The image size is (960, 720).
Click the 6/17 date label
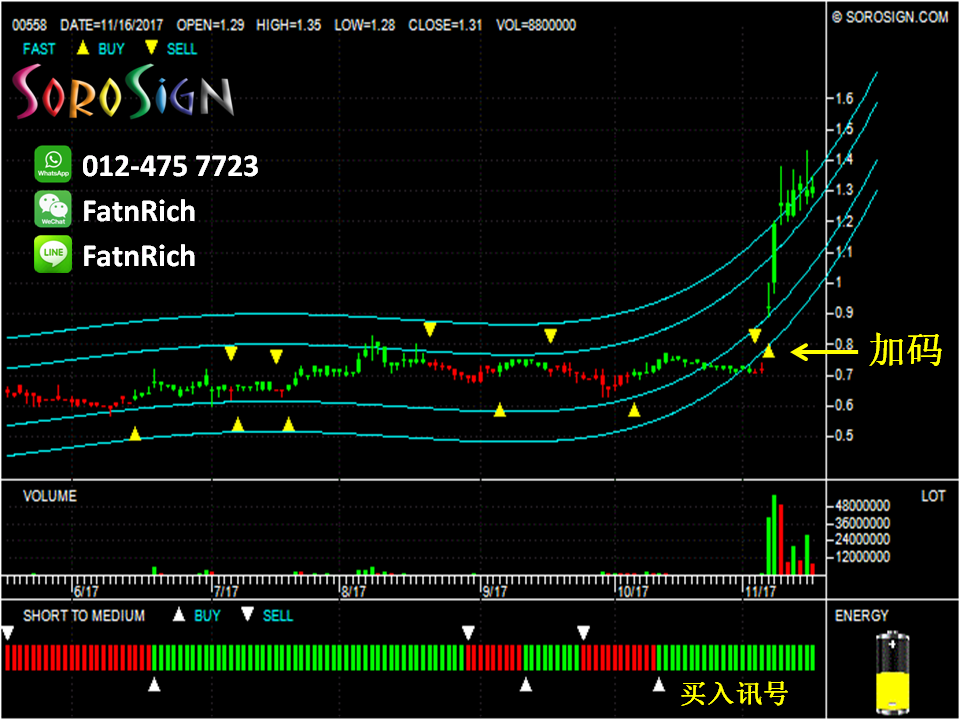[x=86, y=591]
